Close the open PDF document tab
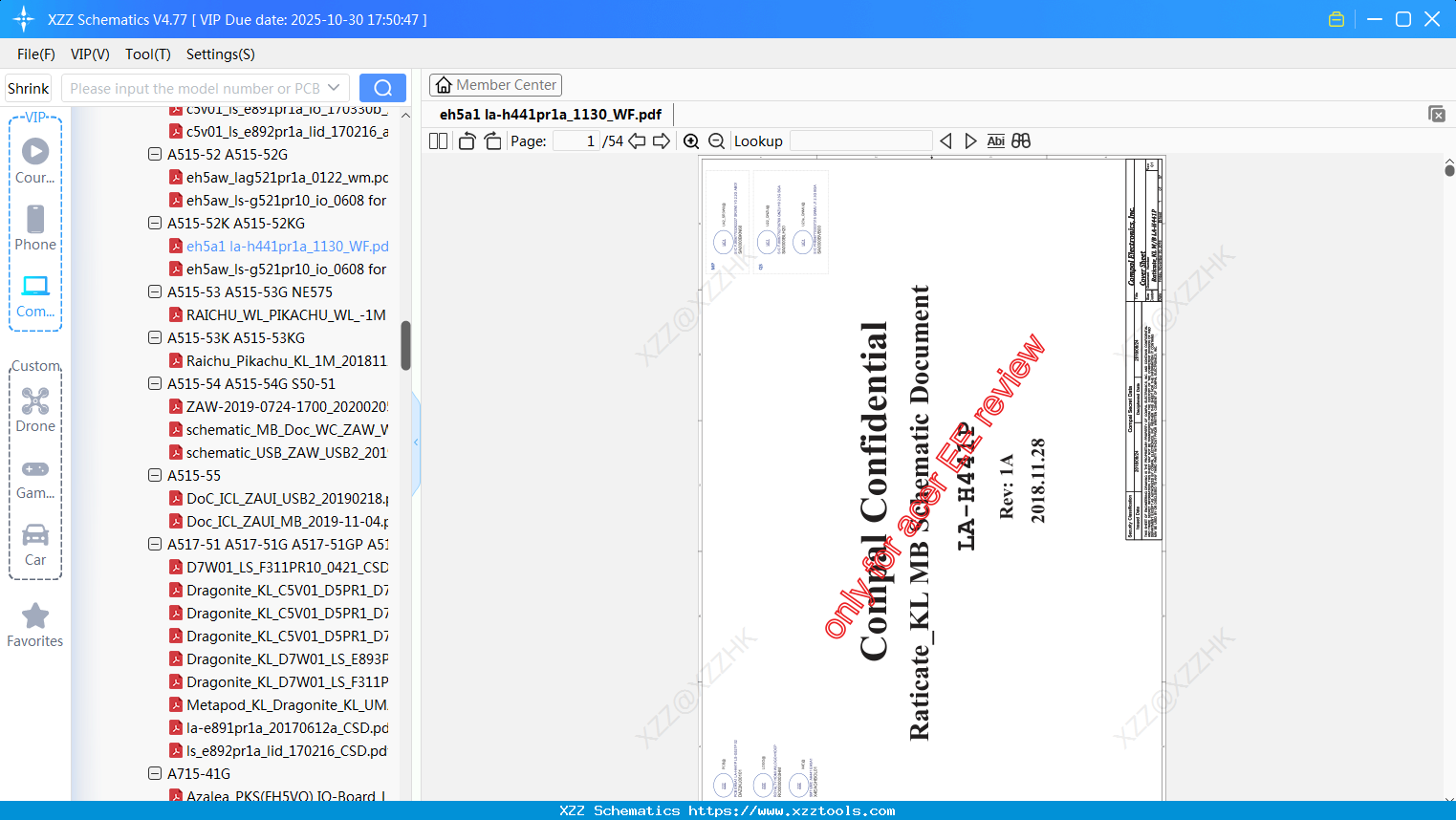 [x=1437, y=114]
